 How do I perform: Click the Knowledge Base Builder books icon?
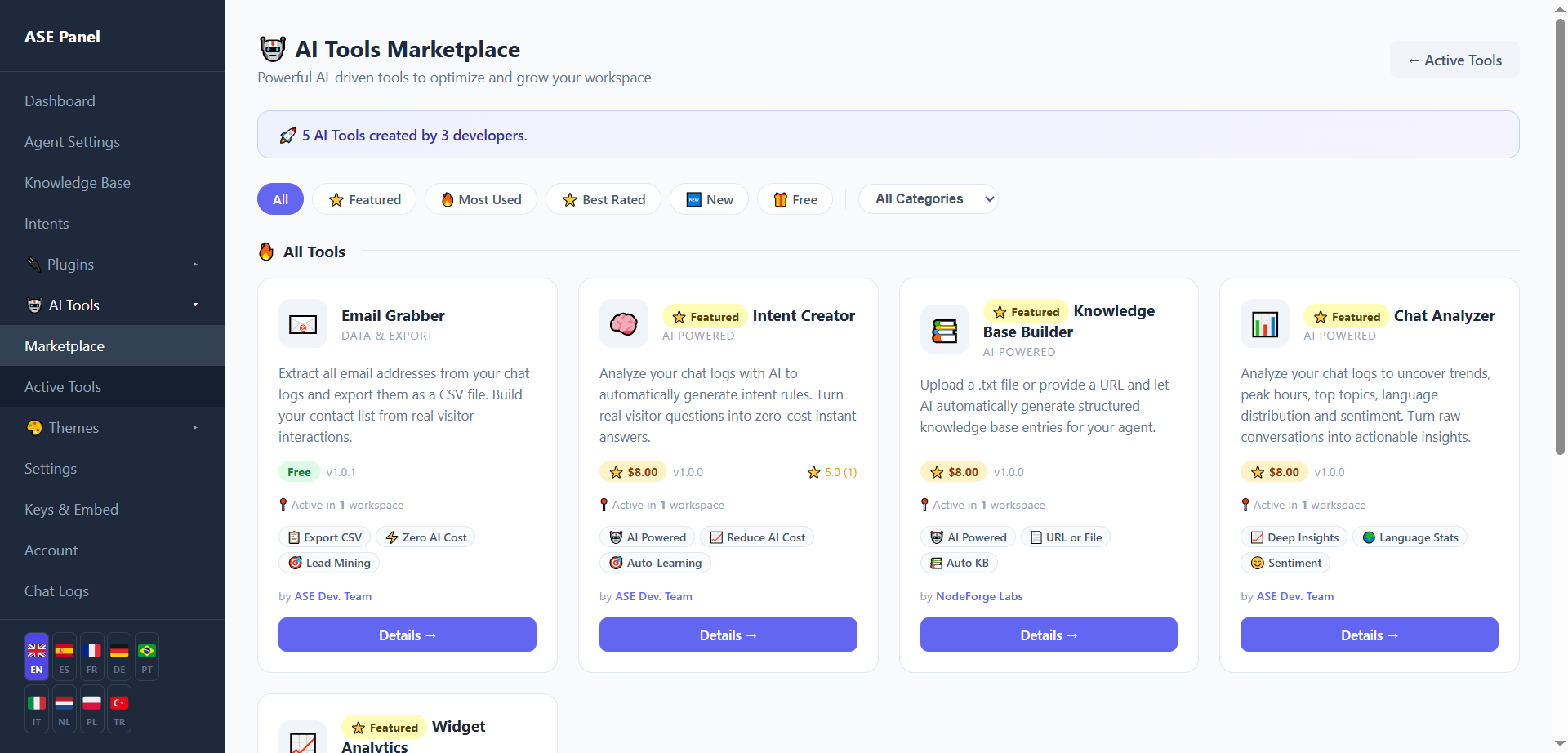945,330
